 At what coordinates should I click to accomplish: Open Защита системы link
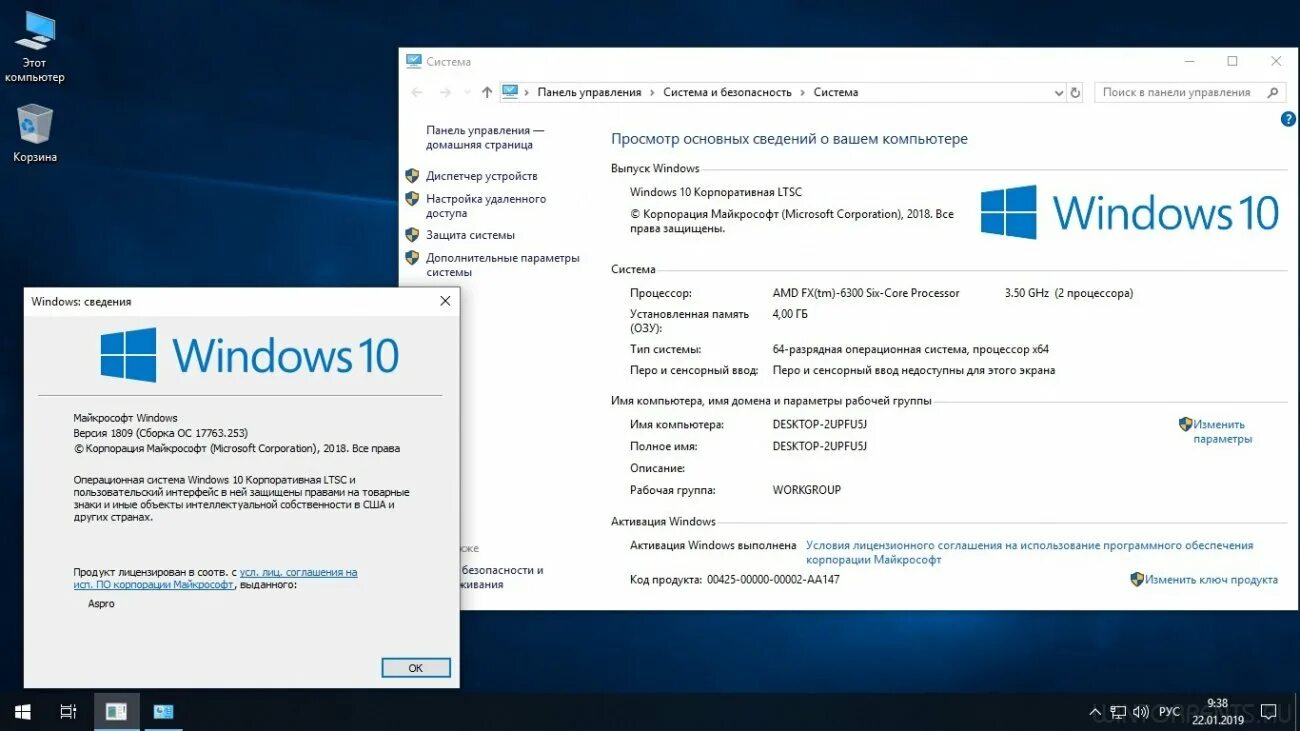click(470, 235)
